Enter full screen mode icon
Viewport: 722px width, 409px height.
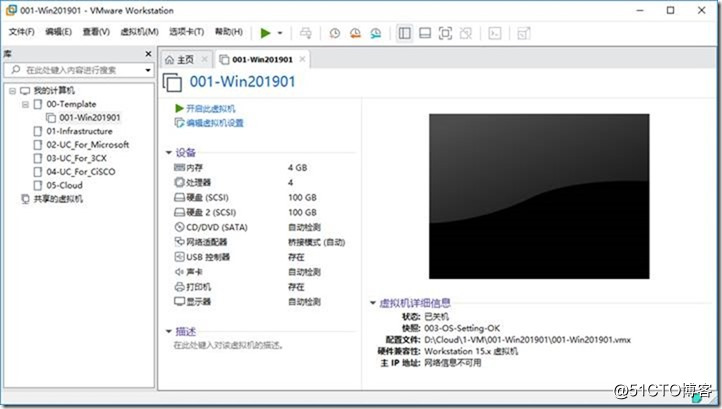445,33
